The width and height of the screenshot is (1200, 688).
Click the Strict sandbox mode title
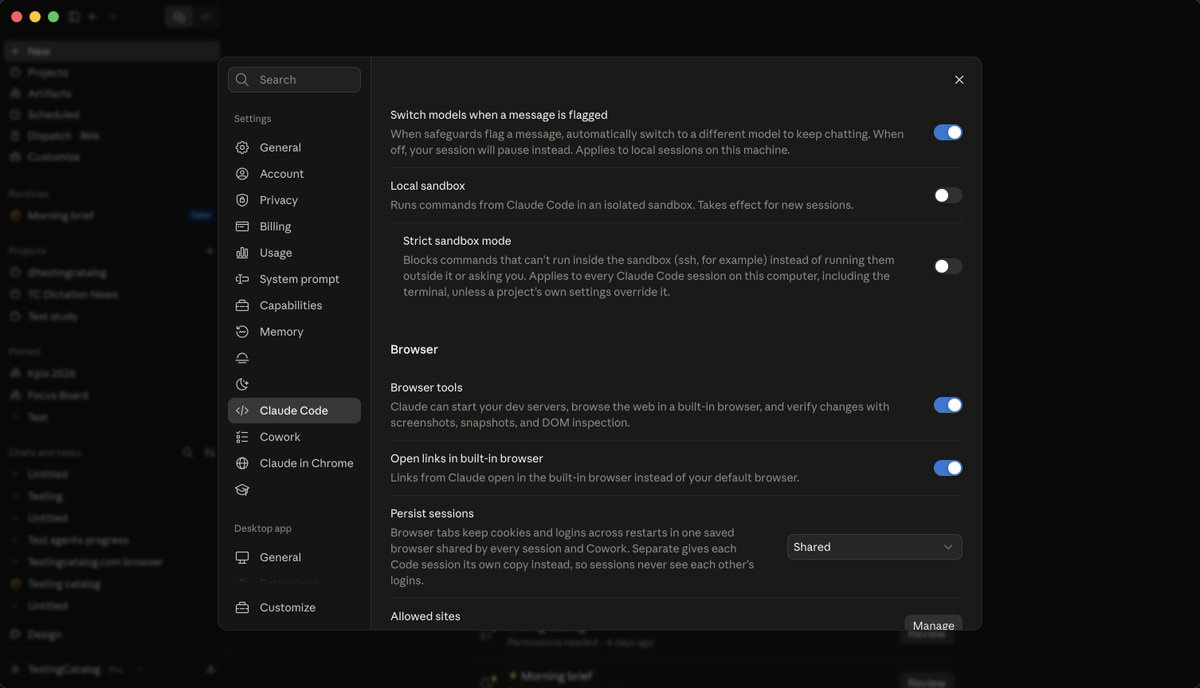[457, 241]
